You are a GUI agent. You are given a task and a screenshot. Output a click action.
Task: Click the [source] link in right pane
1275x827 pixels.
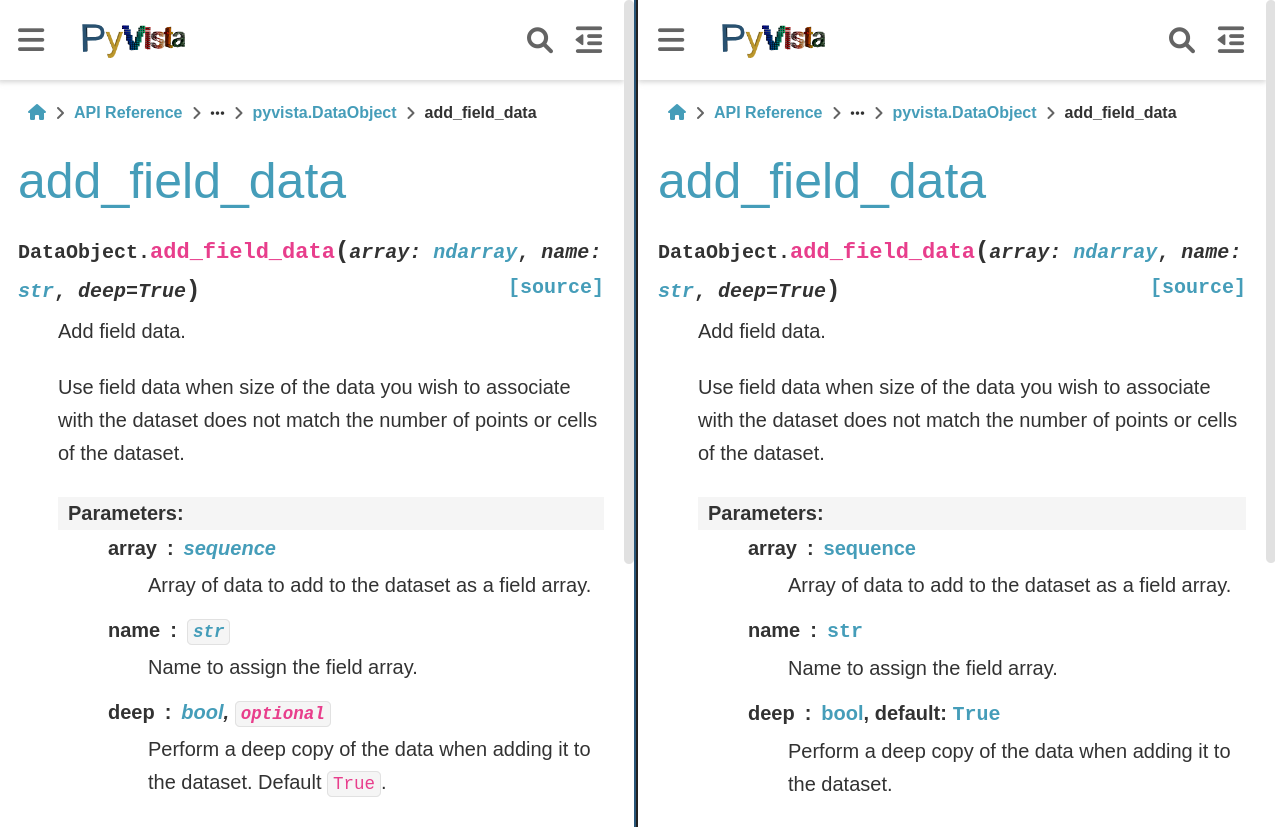pyautogui.click(x=1197, y=288)
